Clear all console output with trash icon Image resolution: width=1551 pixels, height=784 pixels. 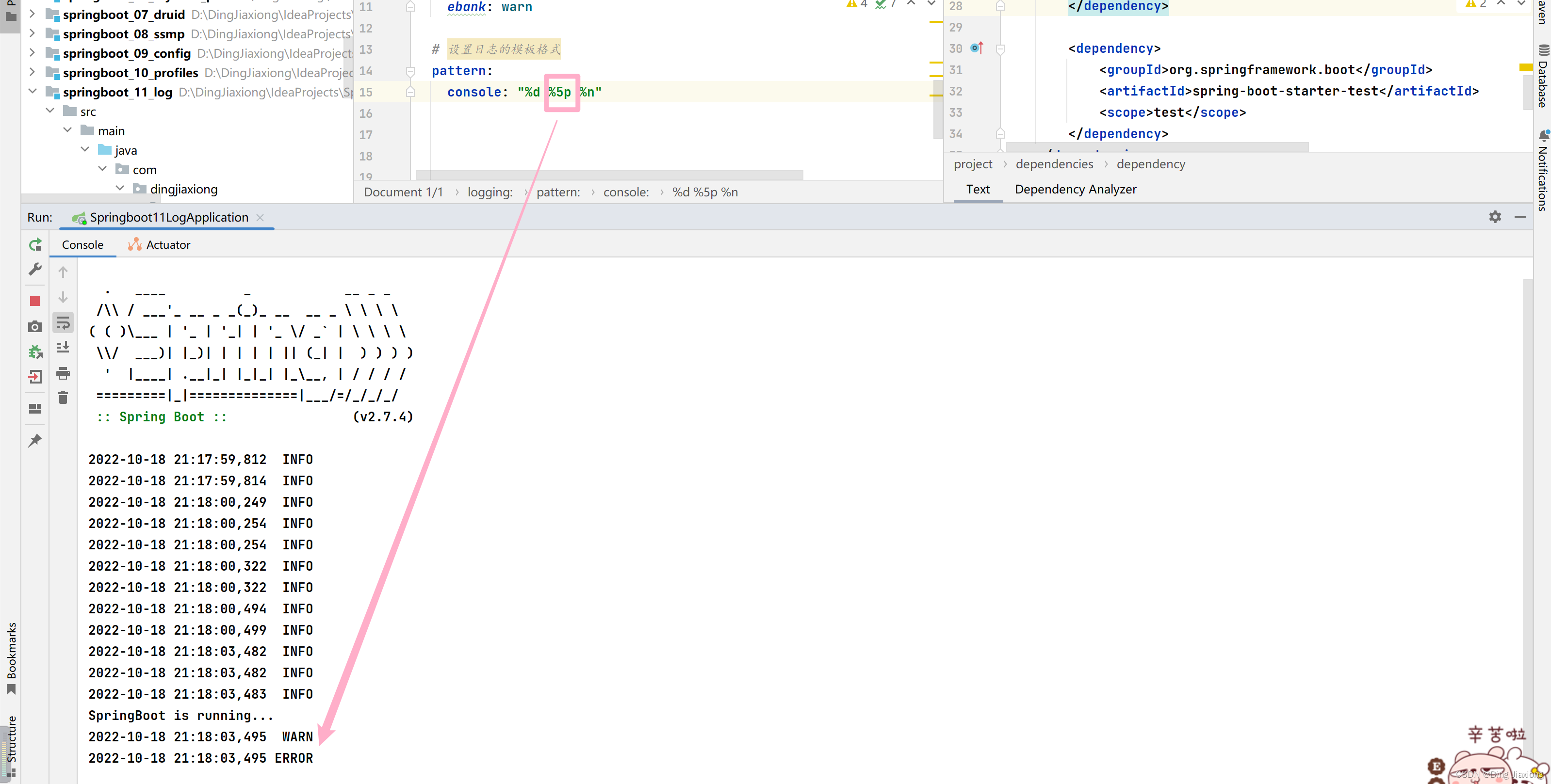pos(63,398)
